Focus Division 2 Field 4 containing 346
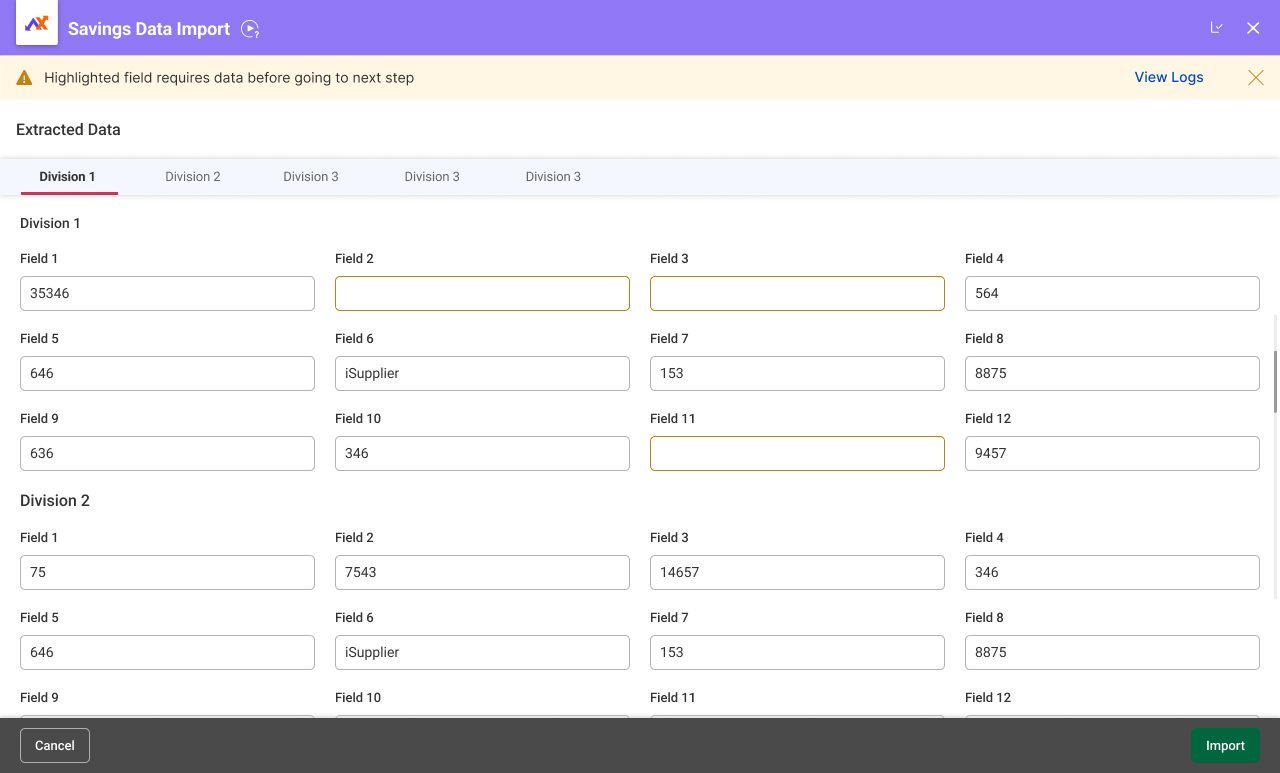Viewport: 1280px width, 773px height. pos(1112,572)
